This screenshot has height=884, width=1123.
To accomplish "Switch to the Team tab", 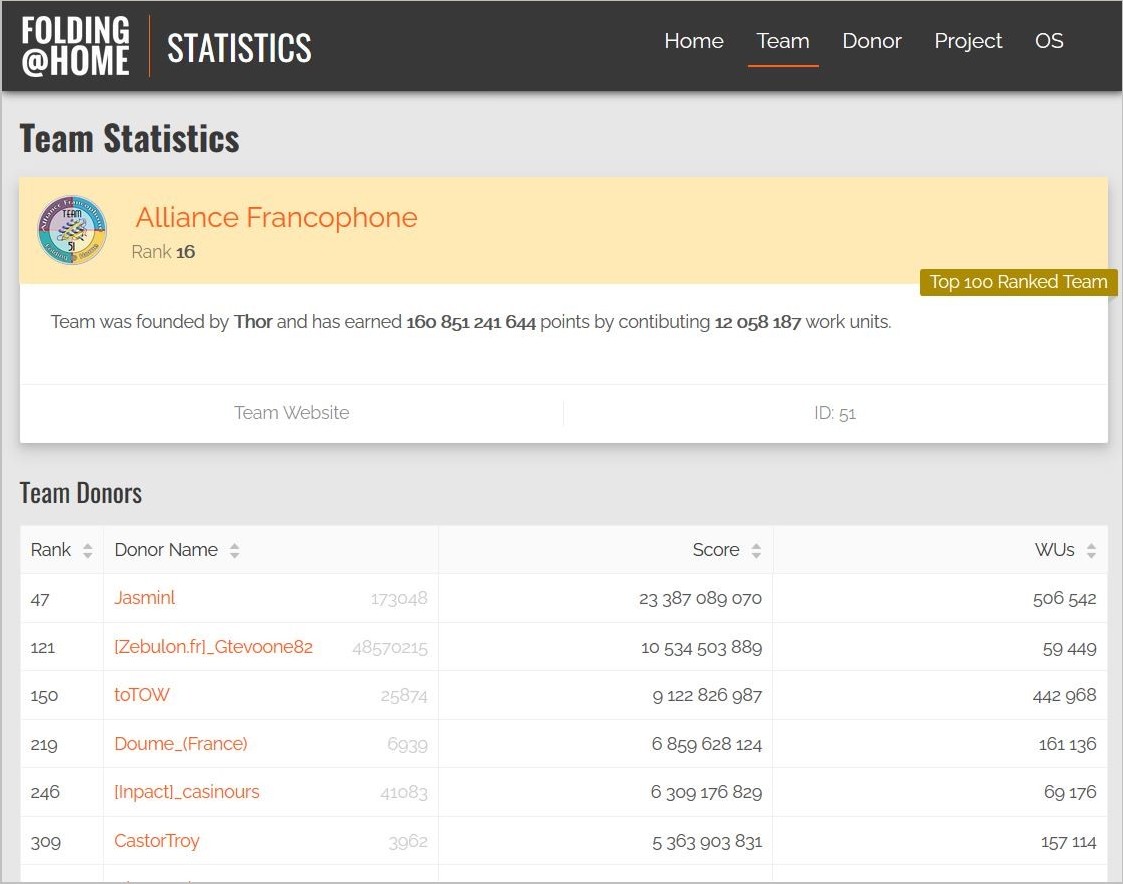I will point(782,41).
